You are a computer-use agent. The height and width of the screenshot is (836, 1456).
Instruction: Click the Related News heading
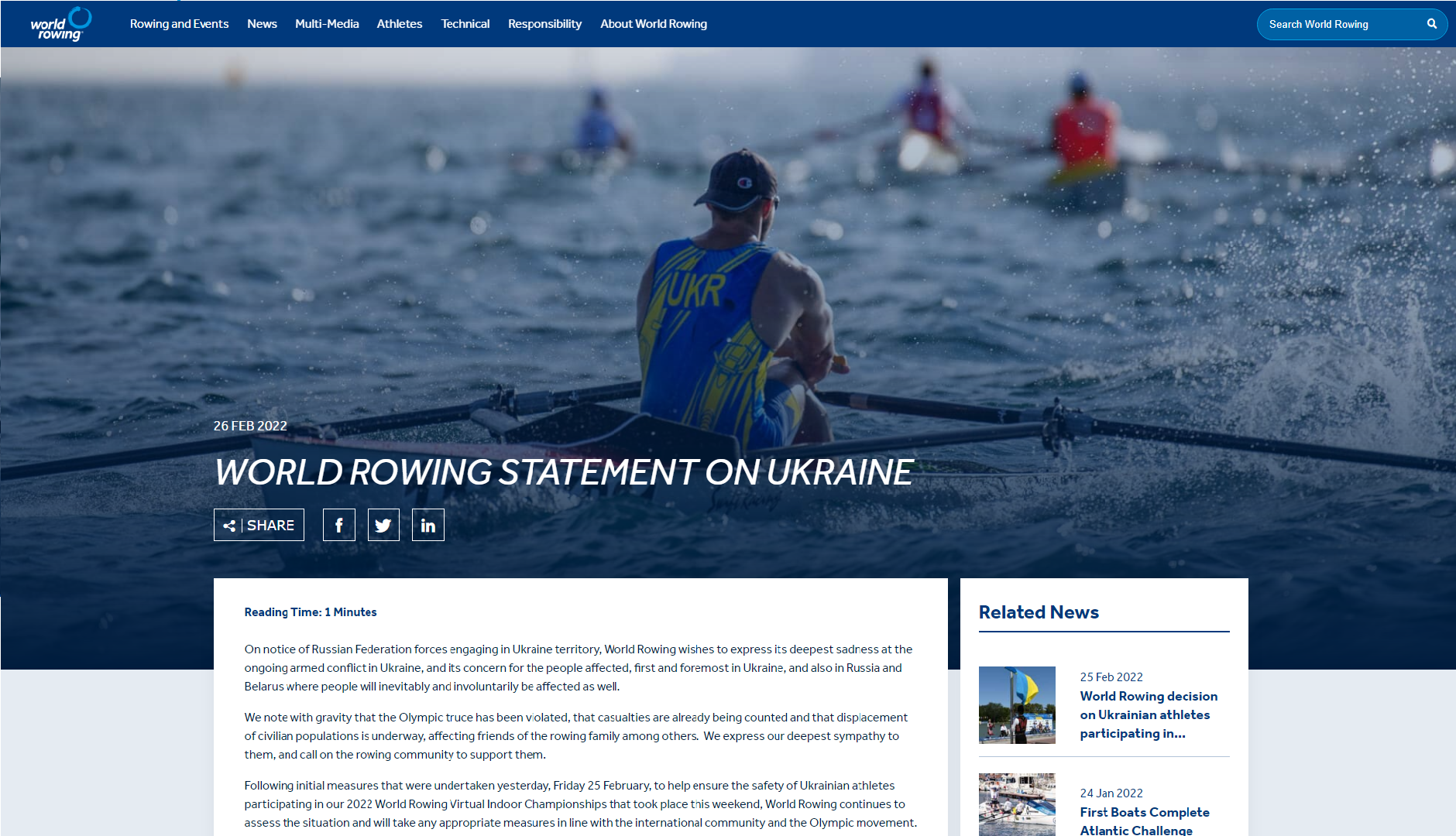(x=1039, y=612)
